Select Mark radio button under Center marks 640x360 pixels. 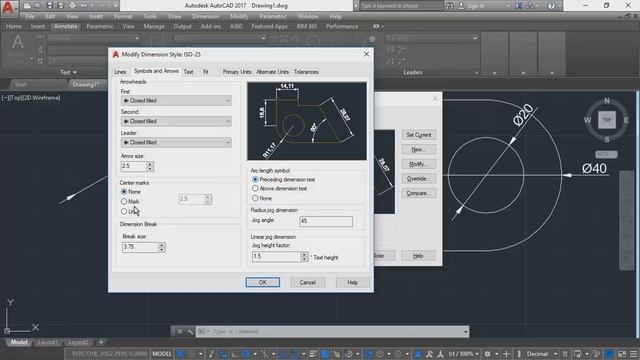pyautogui.click(x=124, y=201)
